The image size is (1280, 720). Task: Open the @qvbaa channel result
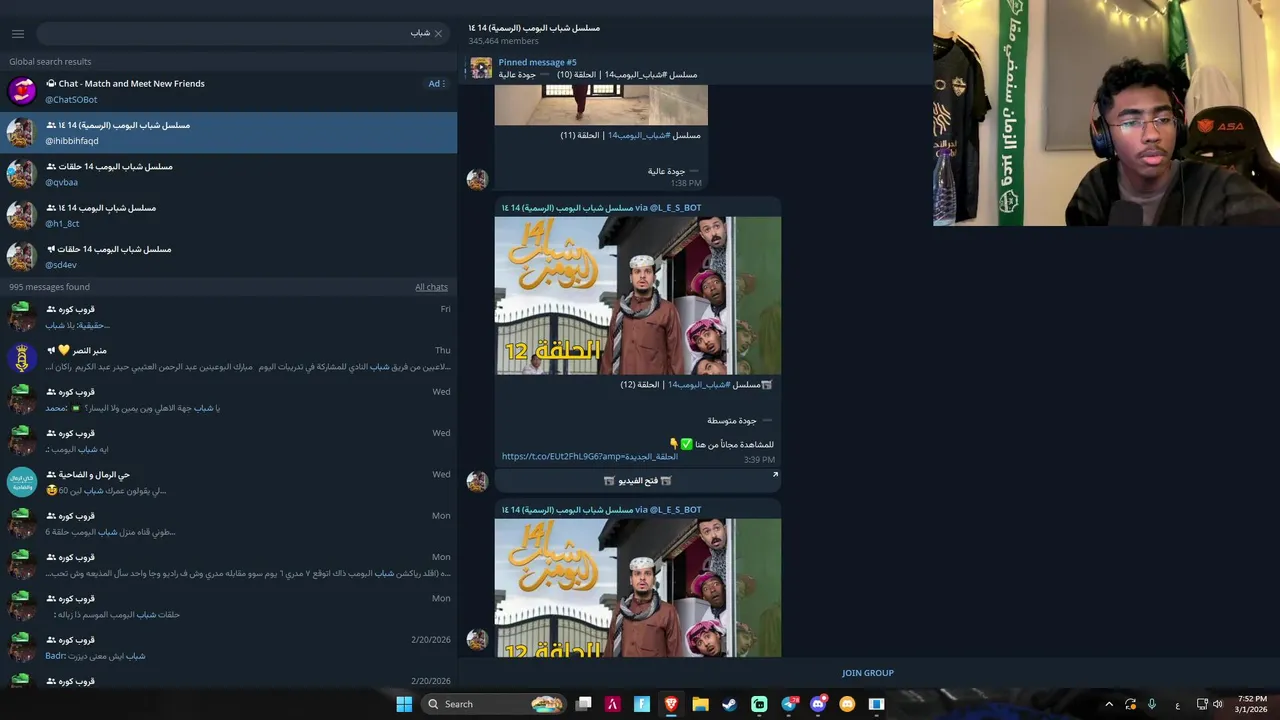click(x=228, y=174)
